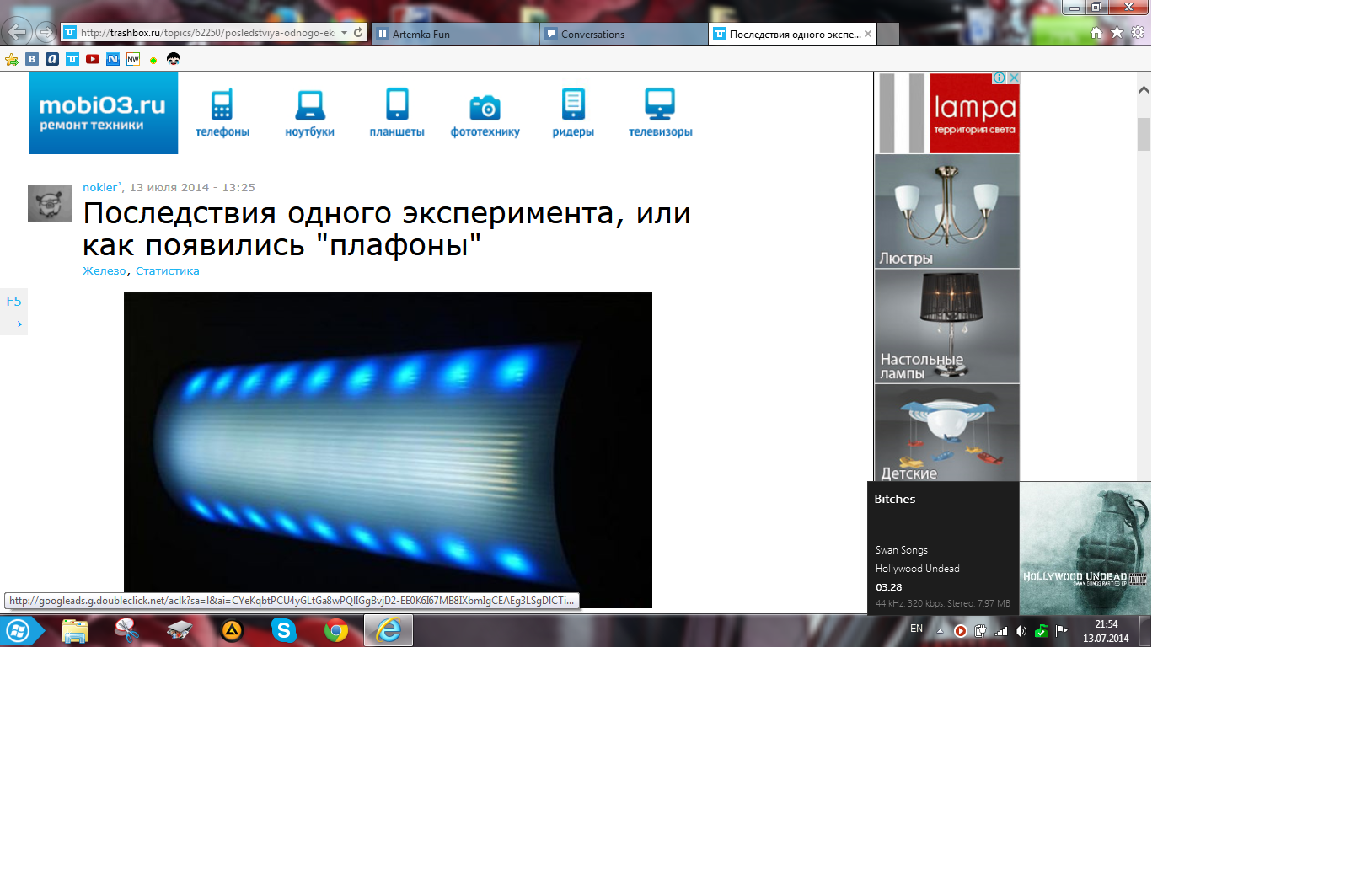Open the browser Tools gear icon
Image resolution: width=1372 pixels, height=888 pixels.
(1138, 33)
